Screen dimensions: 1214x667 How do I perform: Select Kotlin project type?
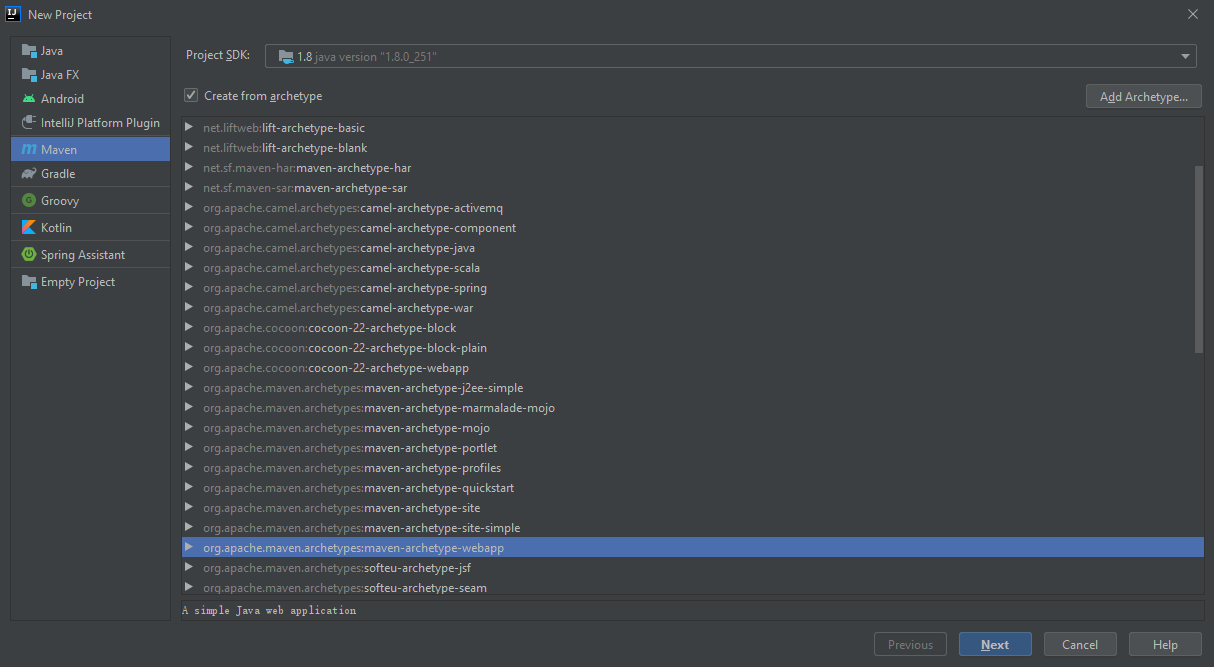[x=90, y=227]
